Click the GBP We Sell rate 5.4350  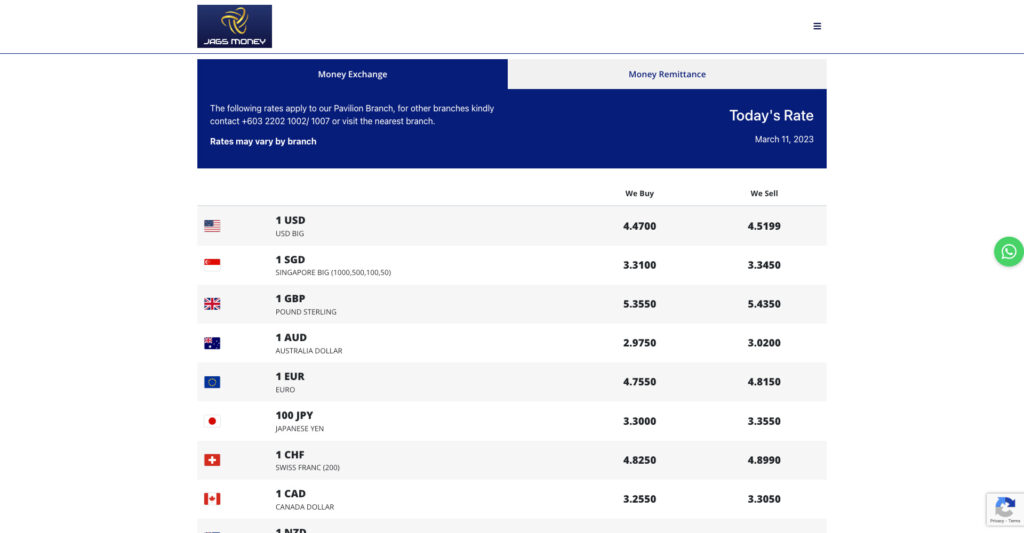point(764,304)
